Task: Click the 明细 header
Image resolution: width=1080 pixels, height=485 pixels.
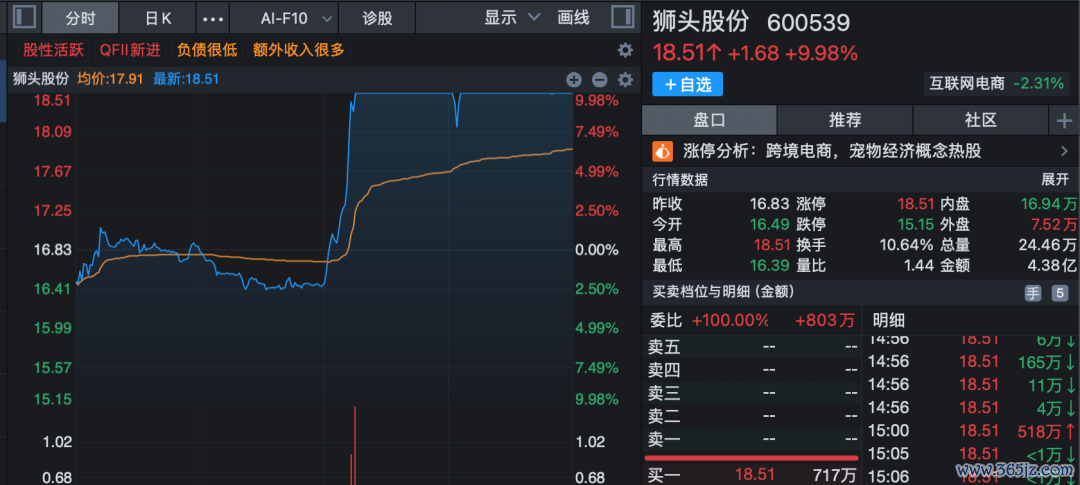Action: coord(889,320)
